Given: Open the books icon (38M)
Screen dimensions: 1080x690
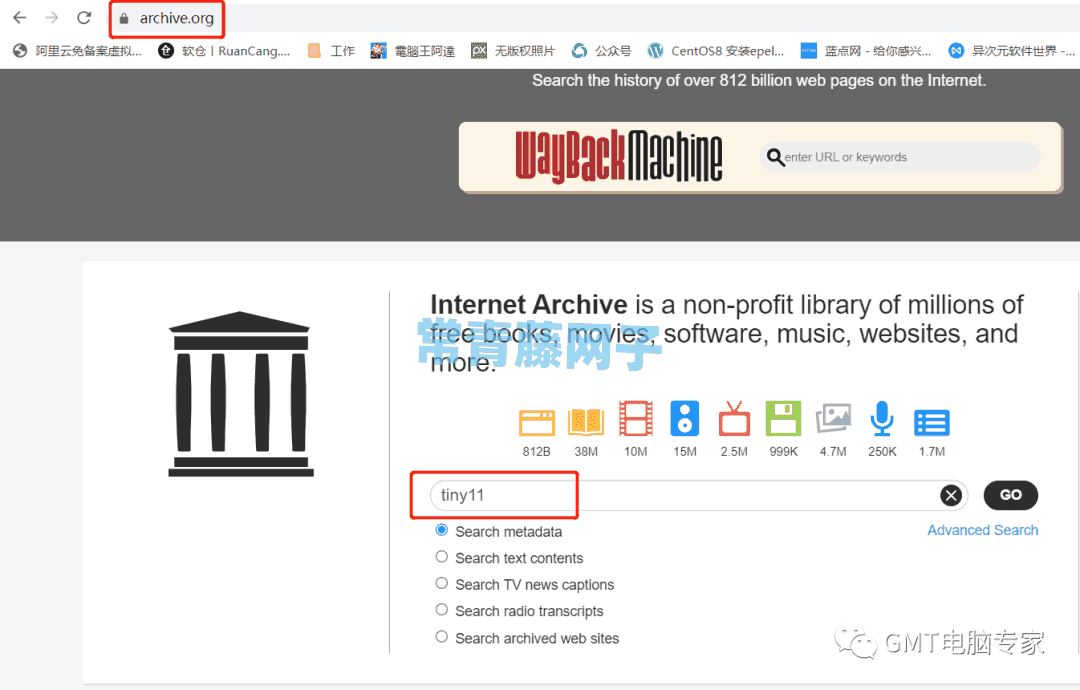Looking at the screenshot, I should click(586, 421).
